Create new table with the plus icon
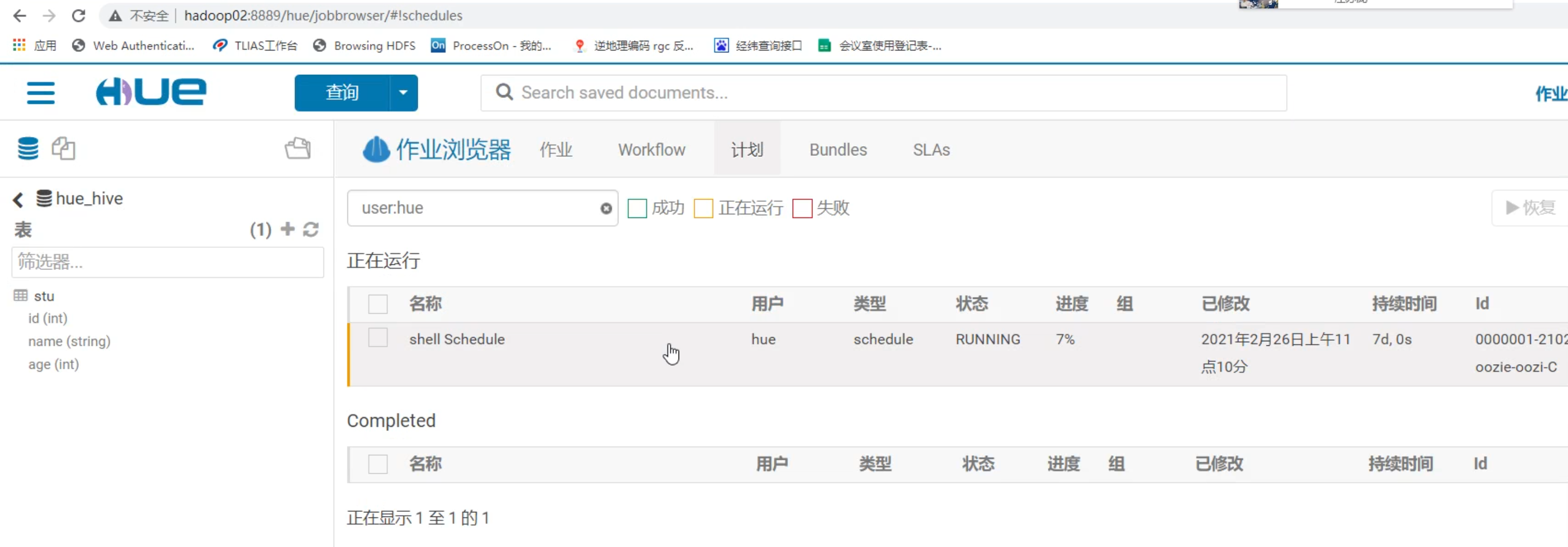 click(x=287, y=229)
